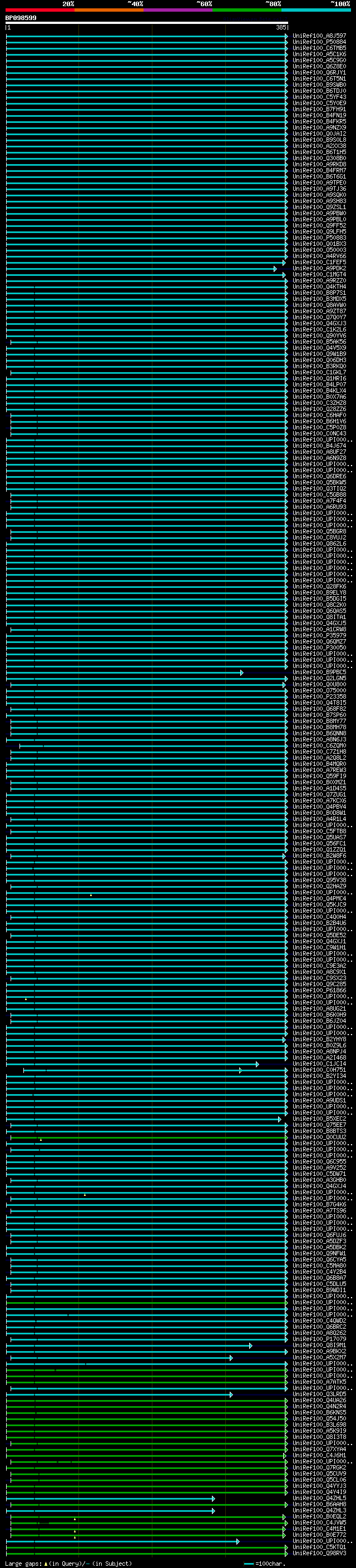The image size is (356, 1568).
Task: Select the UniRef100_Q5KJC9 label
Action: tap(319, 905)
